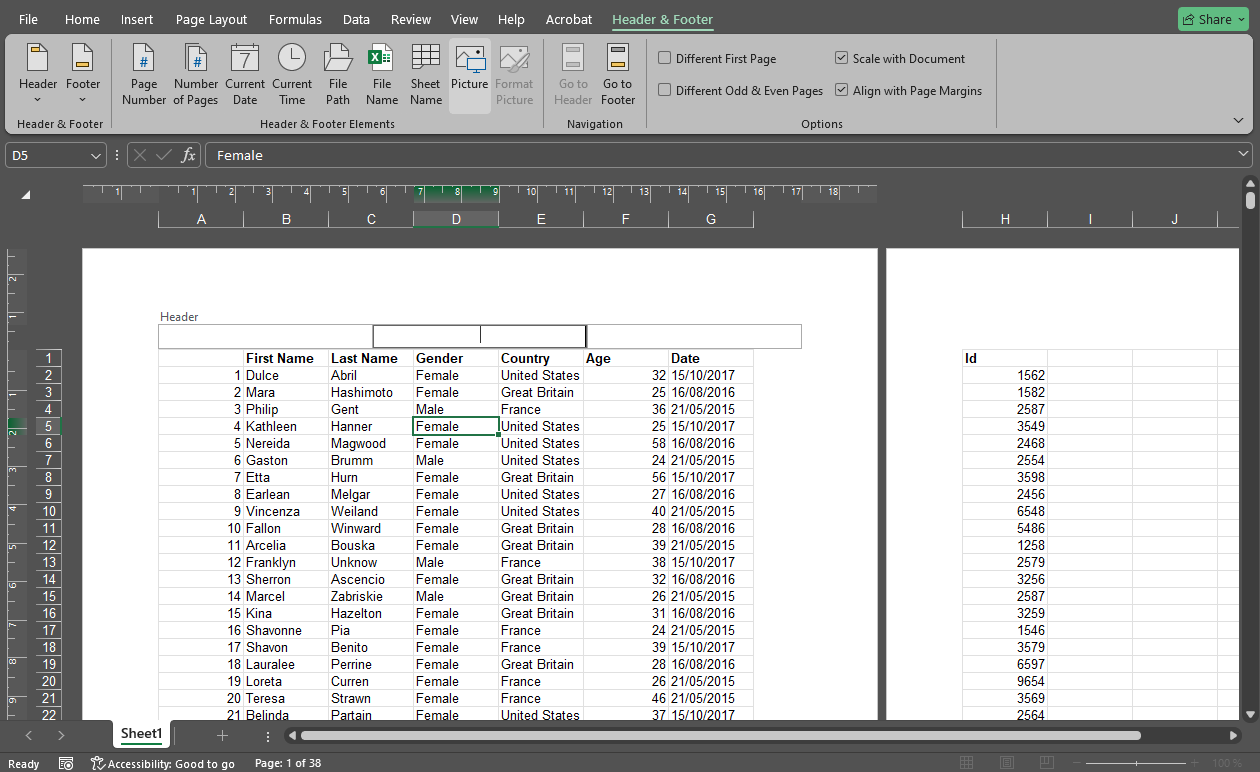Open the Name Box dropdown
The image size is (1260, 772).
[96, 155]
